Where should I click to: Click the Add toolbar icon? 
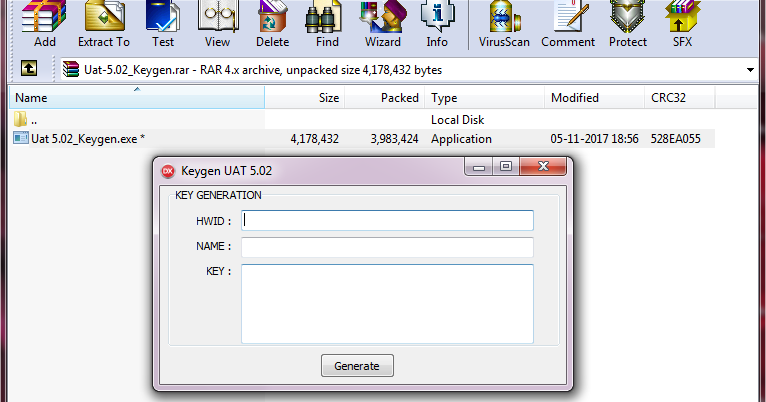click(44, 23)
